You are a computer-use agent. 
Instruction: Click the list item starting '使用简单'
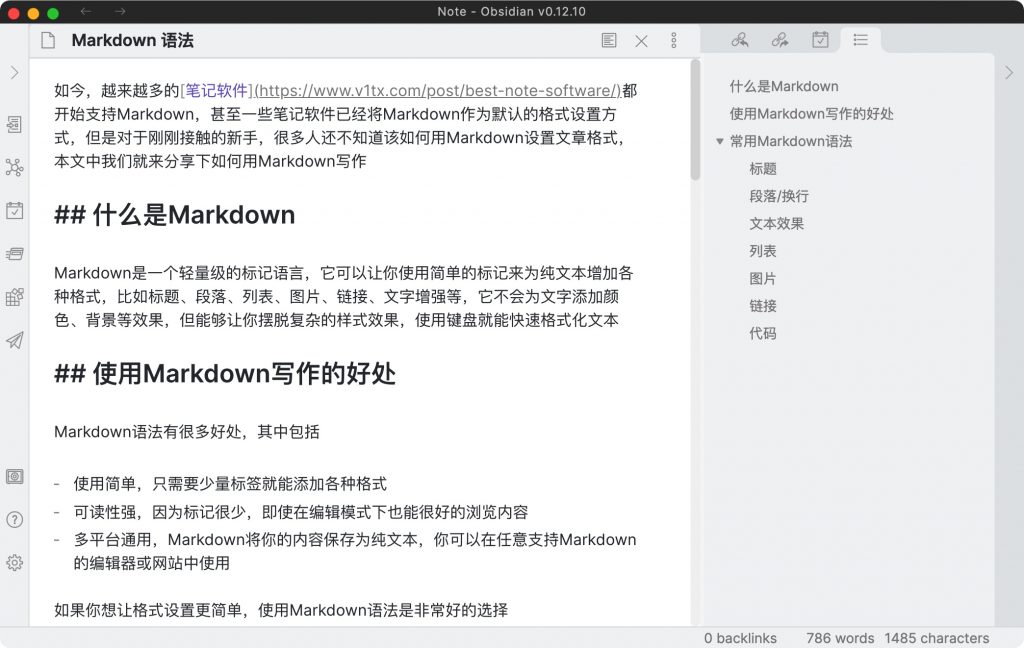coord(230,483)
